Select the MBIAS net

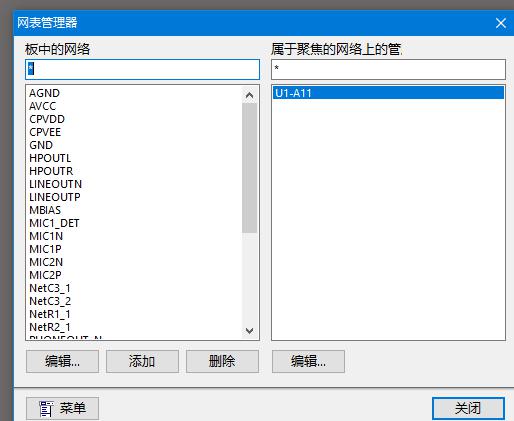click(45, 210)
